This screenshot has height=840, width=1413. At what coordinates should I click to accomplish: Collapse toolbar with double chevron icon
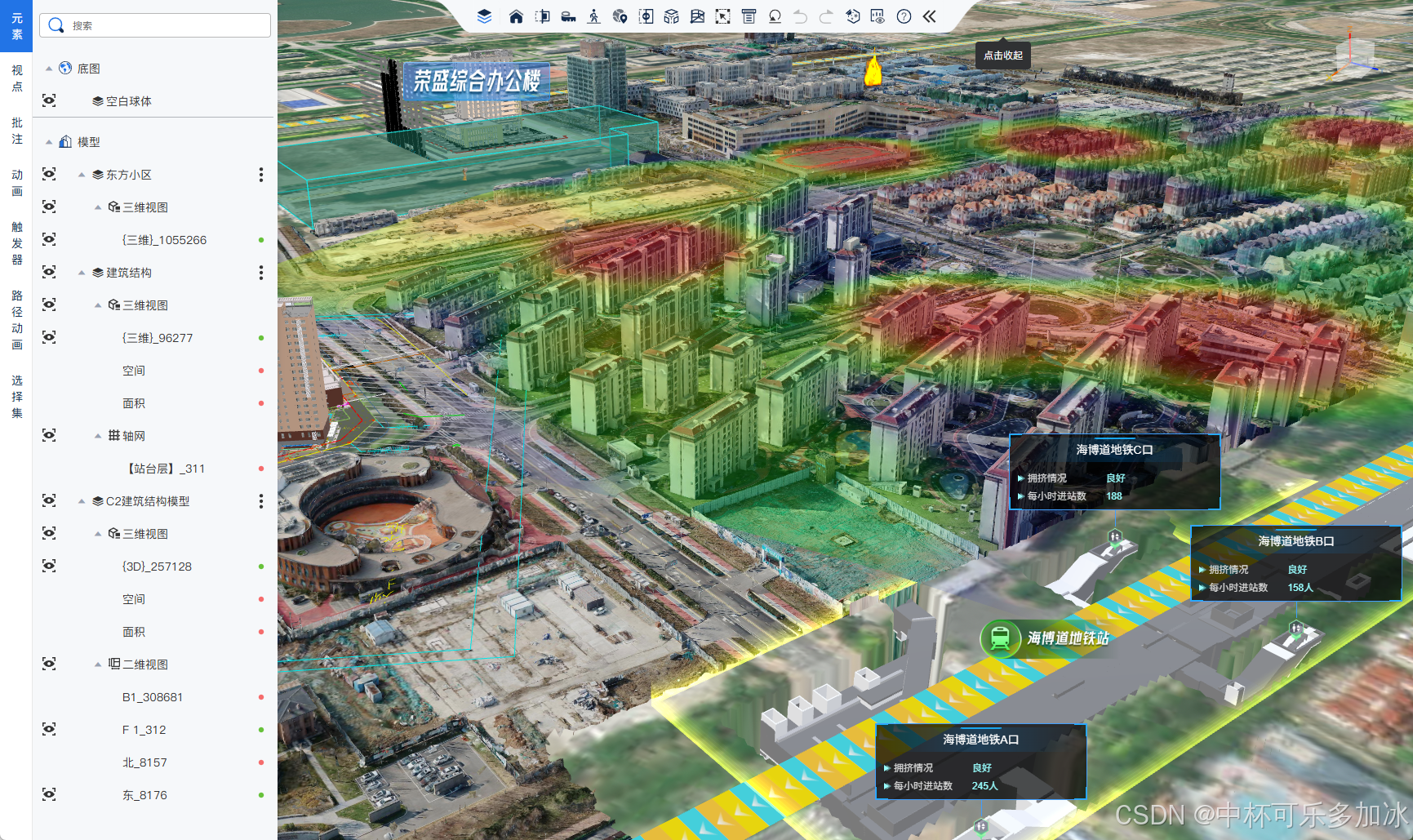[929, 16]
